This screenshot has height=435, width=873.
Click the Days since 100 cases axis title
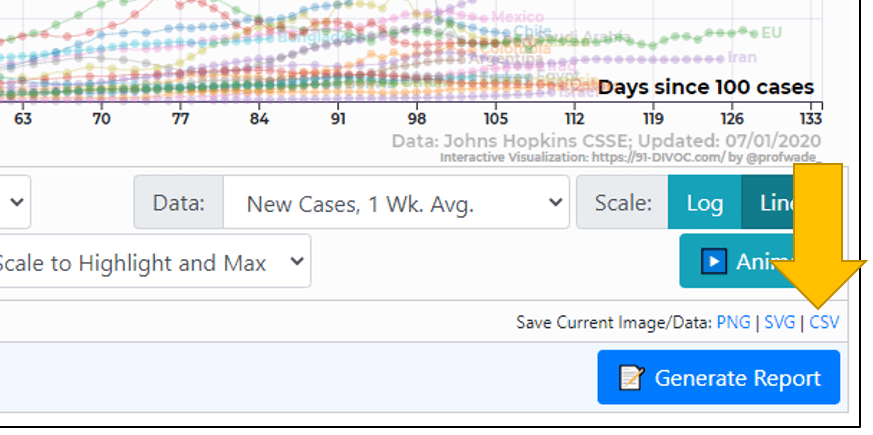click(706, 87)
